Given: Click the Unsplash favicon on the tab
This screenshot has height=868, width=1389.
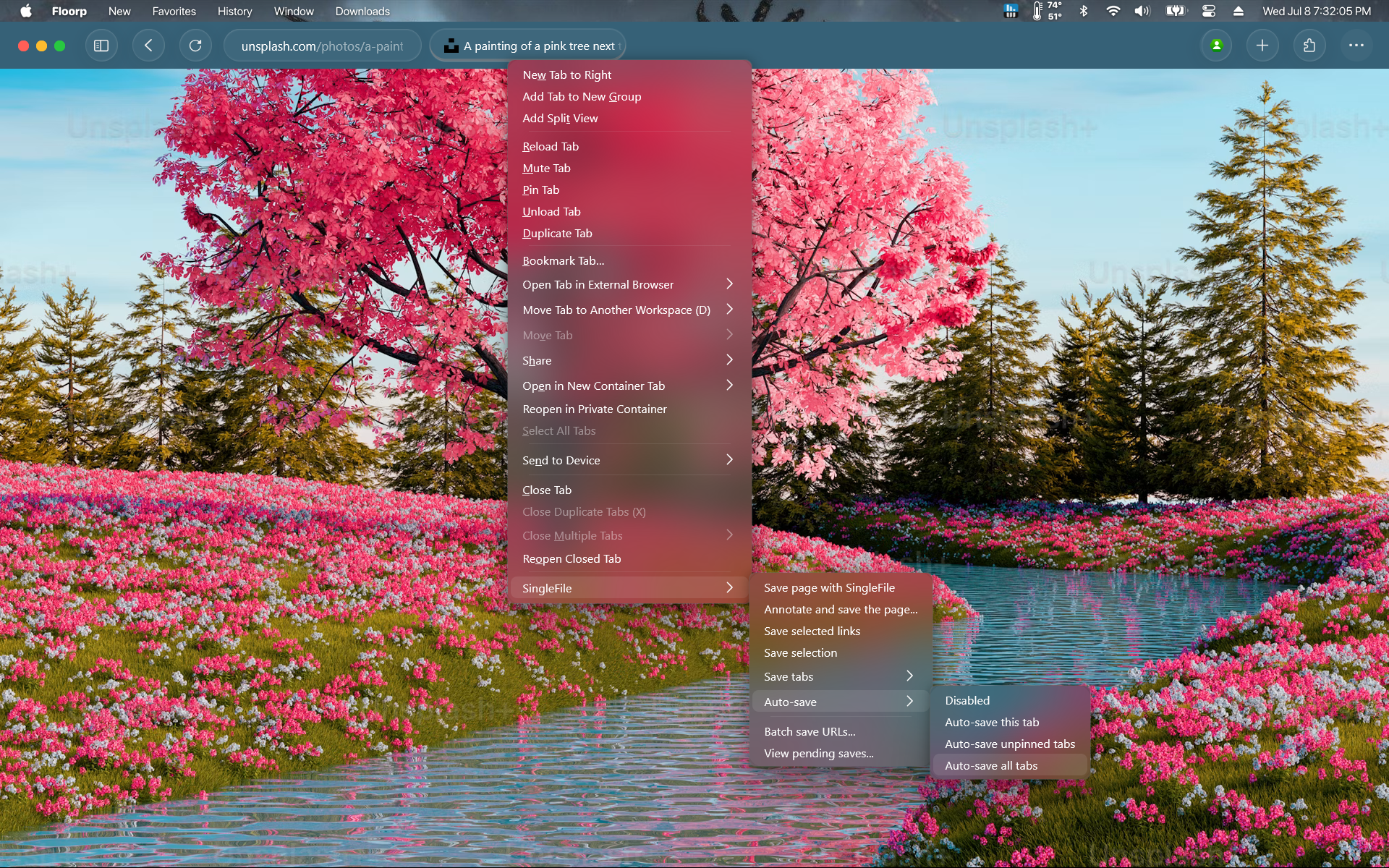Looking at the screenshot, I should [x=451, y=46].
